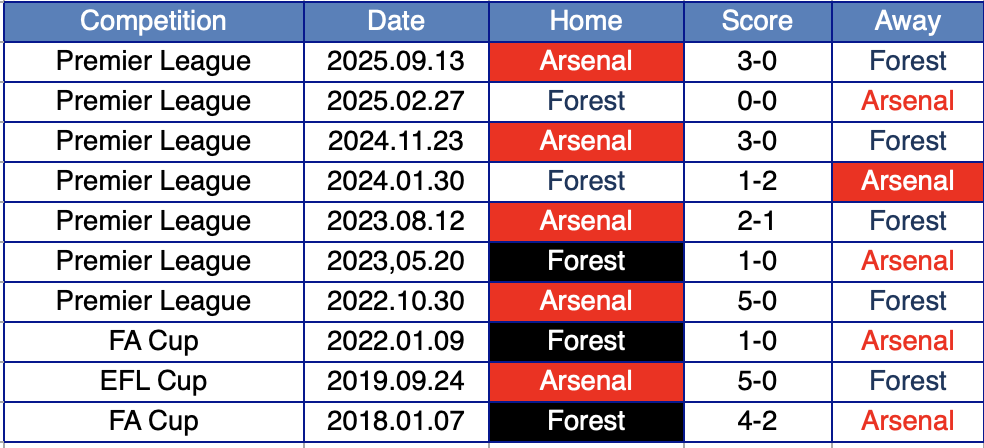
Task: Click the 2019.09.24 date cell
Action: click(x=396, y=381)
